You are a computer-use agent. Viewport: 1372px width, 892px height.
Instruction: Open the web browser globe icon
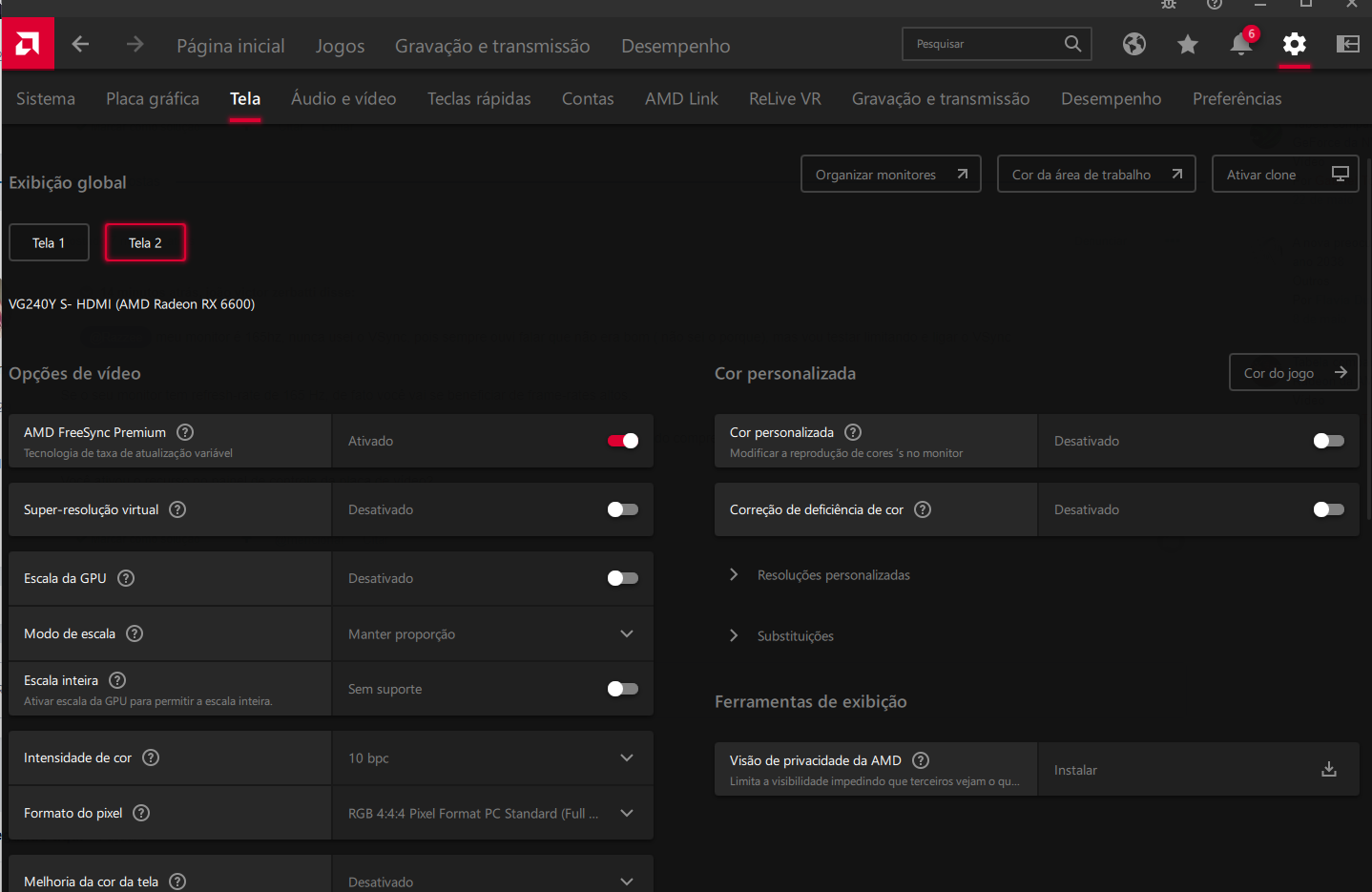pyautogui.click(x=1134, y=44)
